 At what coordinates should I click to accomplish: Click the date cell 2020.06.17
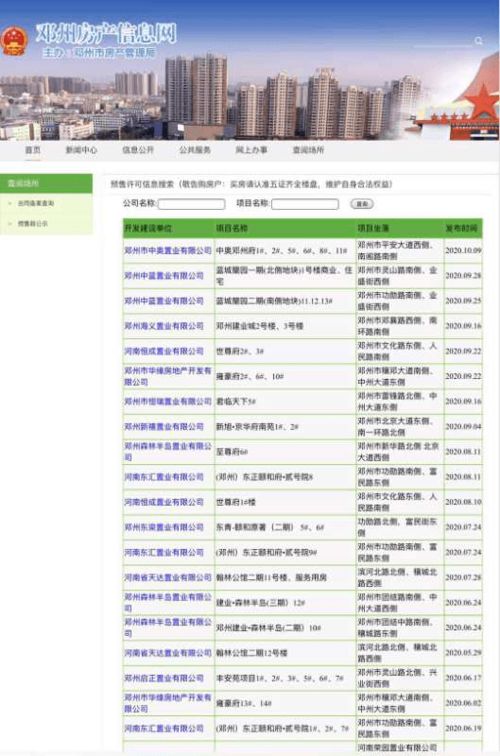463,678
